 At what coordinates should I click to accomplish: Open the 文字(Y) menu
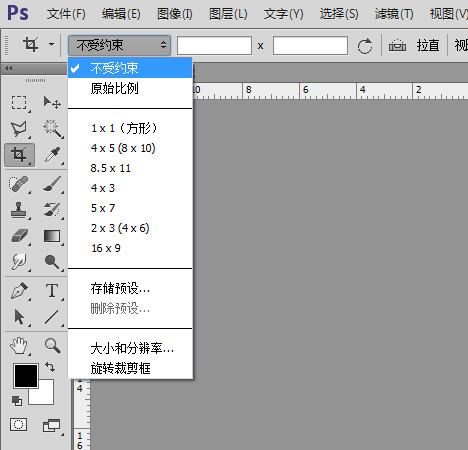tap(283, 14)
